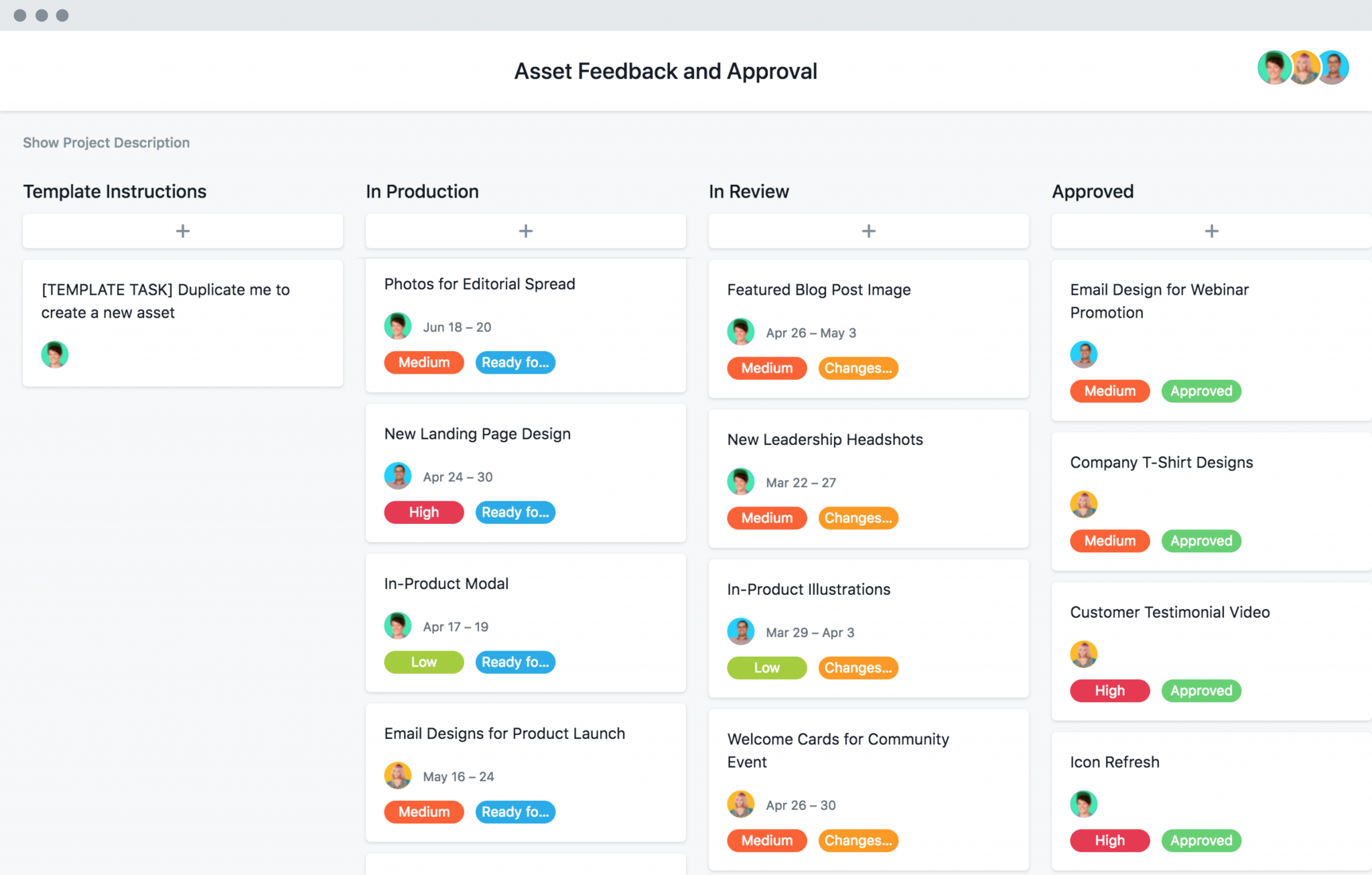Add a task to the Template Instructions column
This screenshot has height=875, width=1372.
(x=183, y=231)
